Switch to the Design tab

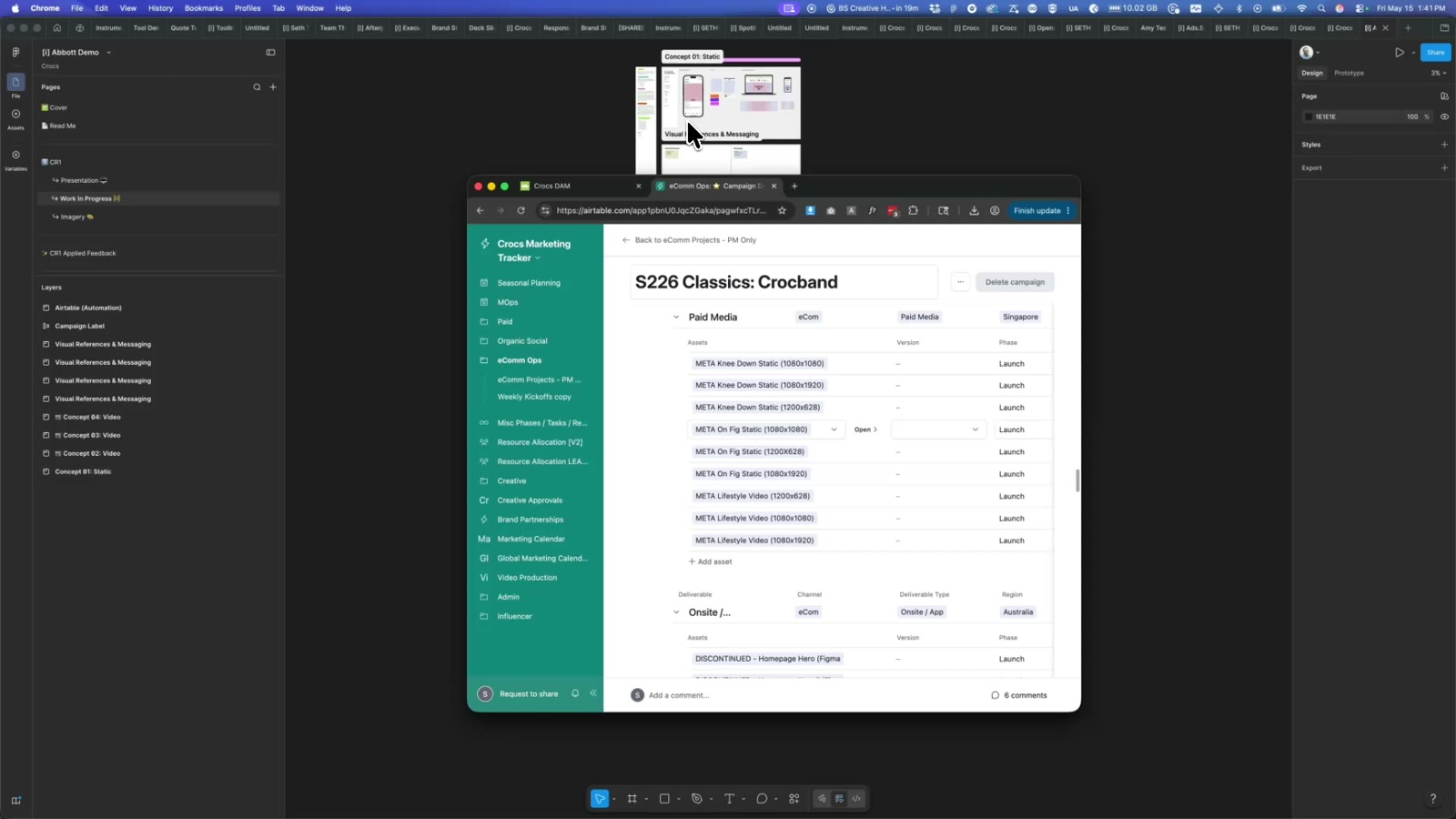(x=1312, y=73)
